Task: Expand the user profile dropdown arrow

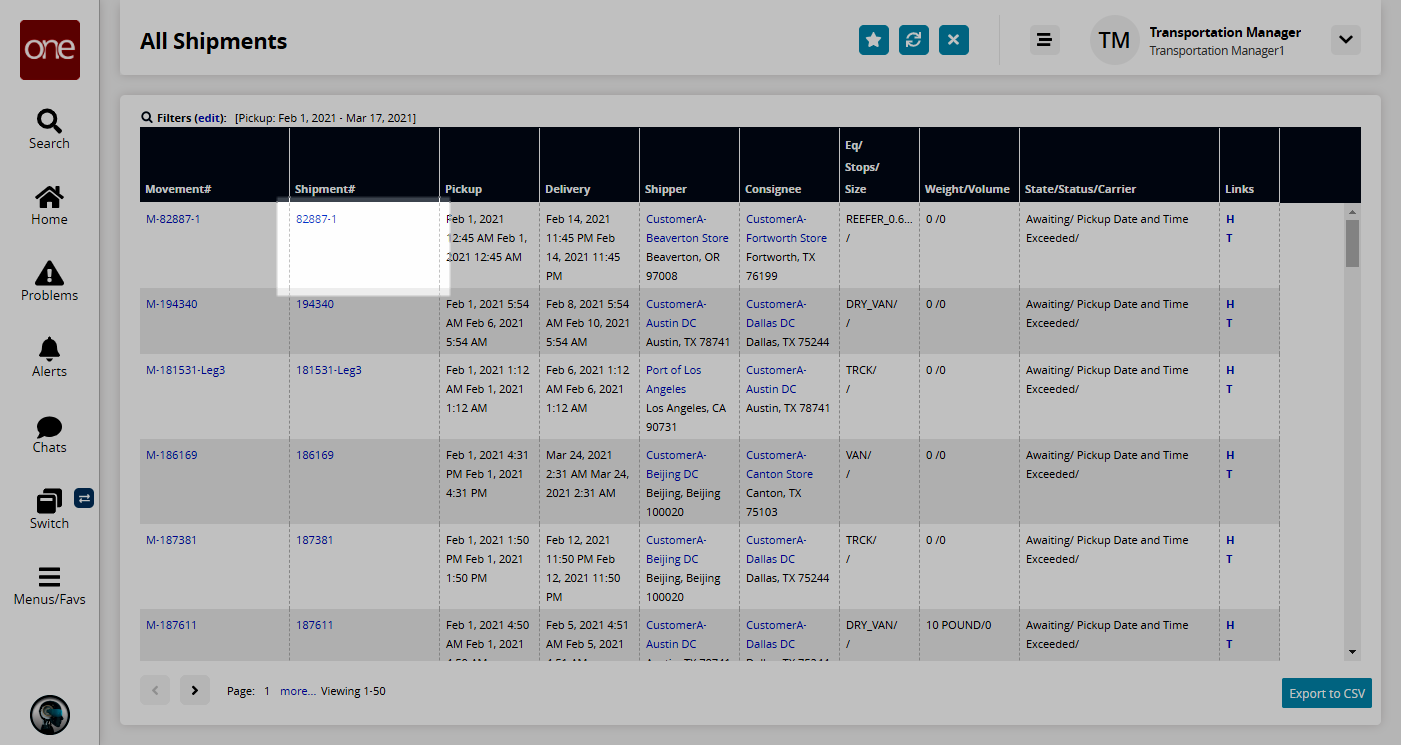Action: pos(1345,40)
